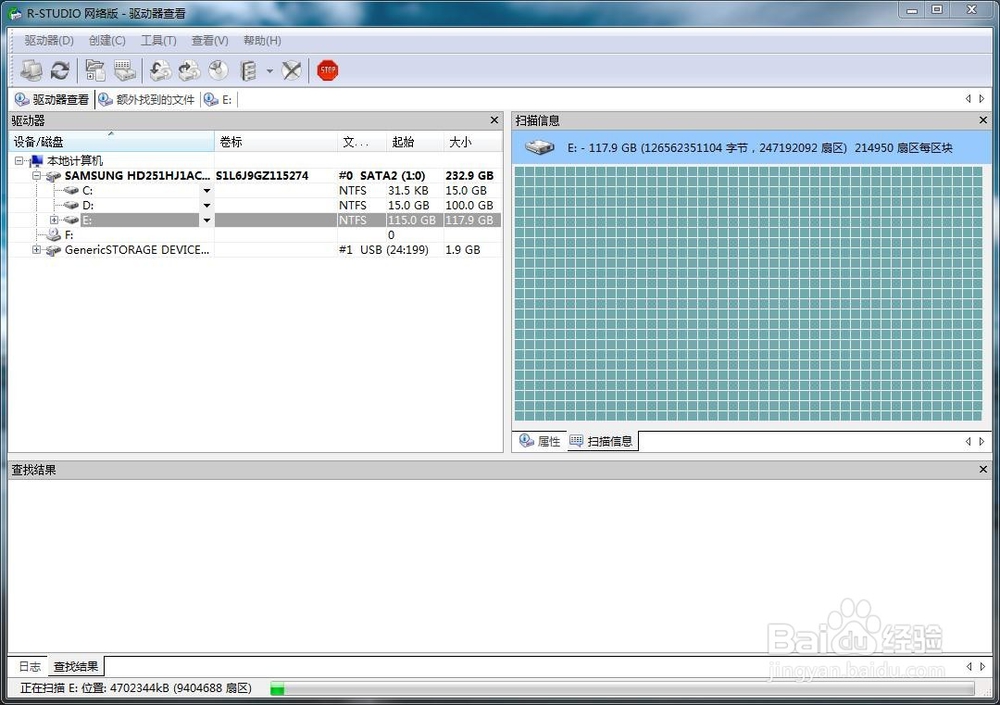Screen dimensions: 1000x705
Task: Select the C: partition row
Action: pos(255,191)
